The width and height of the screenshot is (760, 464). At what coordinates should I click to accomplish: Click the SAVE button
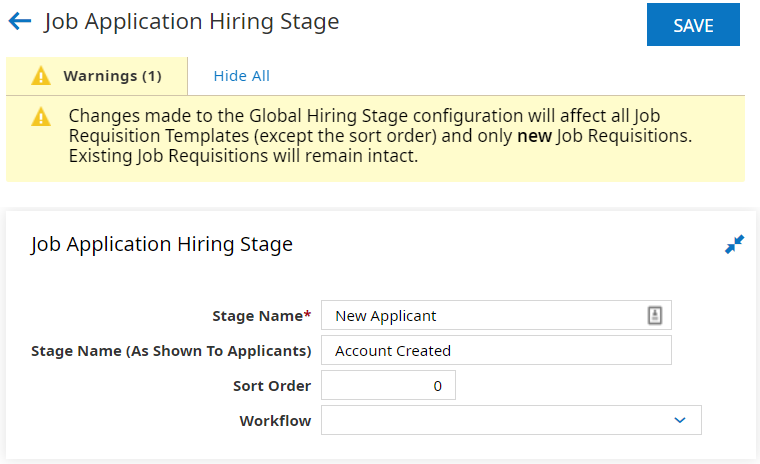[693, 25]
